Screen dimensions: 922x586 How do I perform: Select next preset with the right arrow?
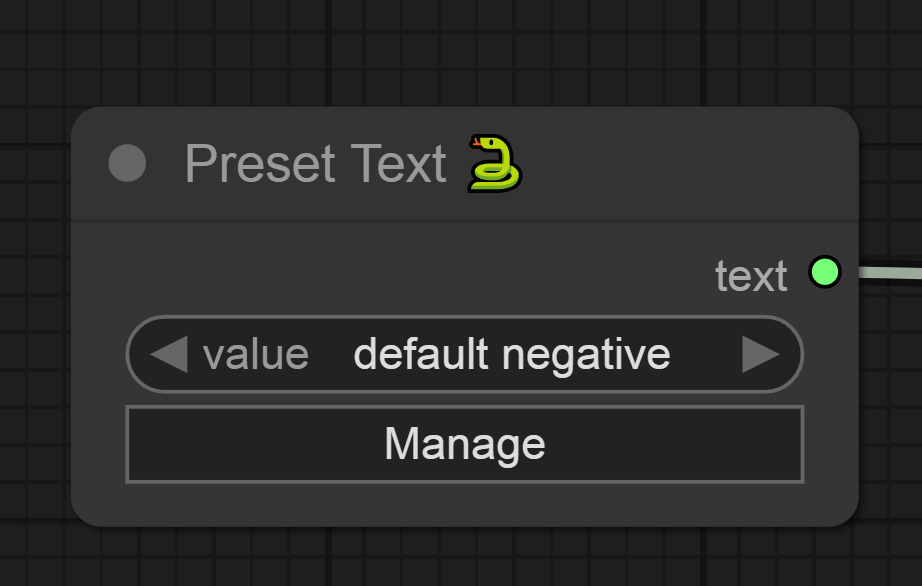760,354
